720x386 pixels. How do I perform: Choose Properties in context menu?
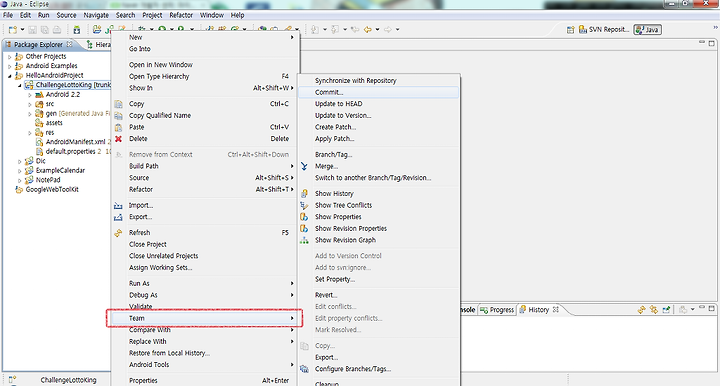pyautogui.click(x=143, y=380)
